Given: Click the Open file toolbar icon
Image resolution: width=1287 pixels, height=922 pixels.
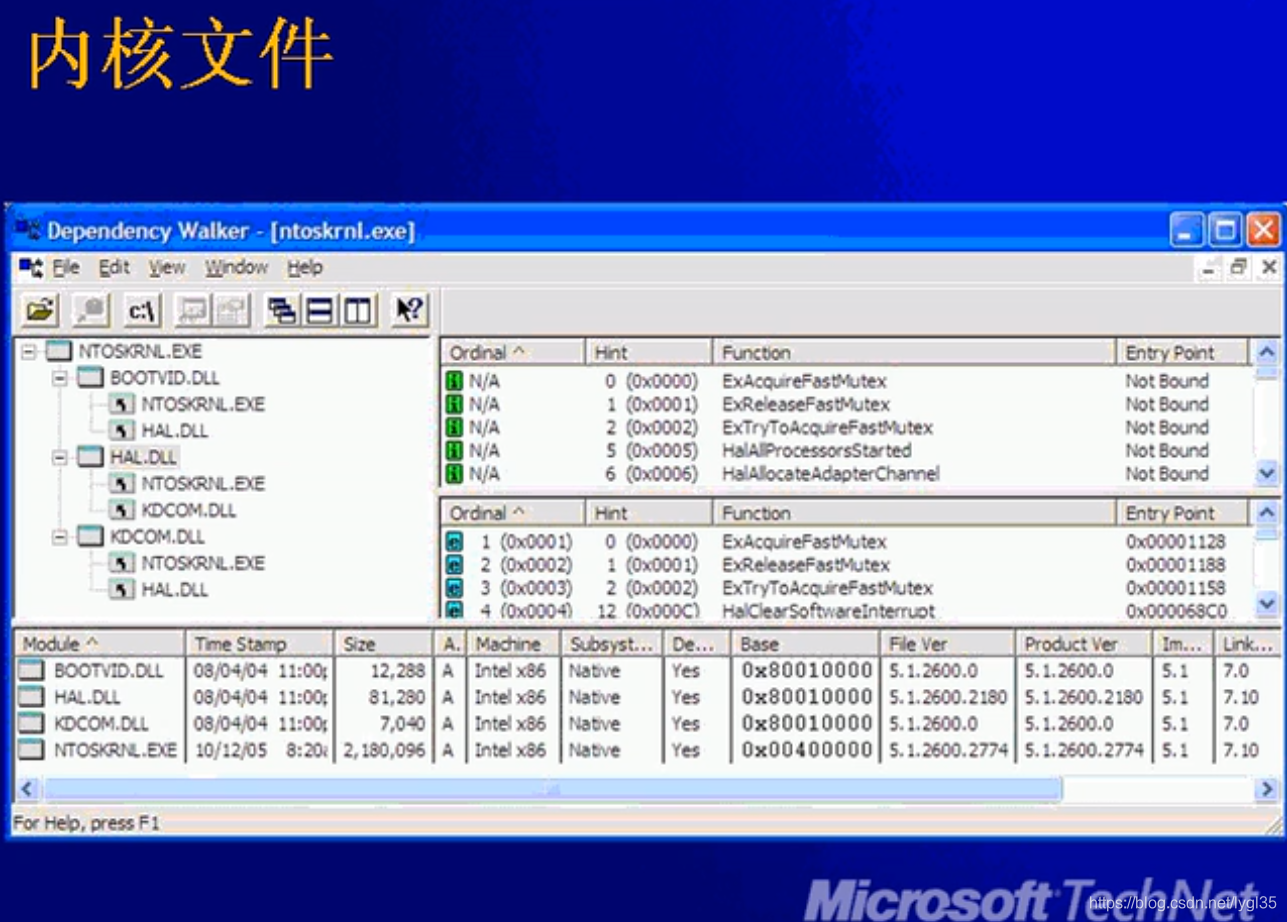Looking at the screenshot, I should click(x=40, y=311).
